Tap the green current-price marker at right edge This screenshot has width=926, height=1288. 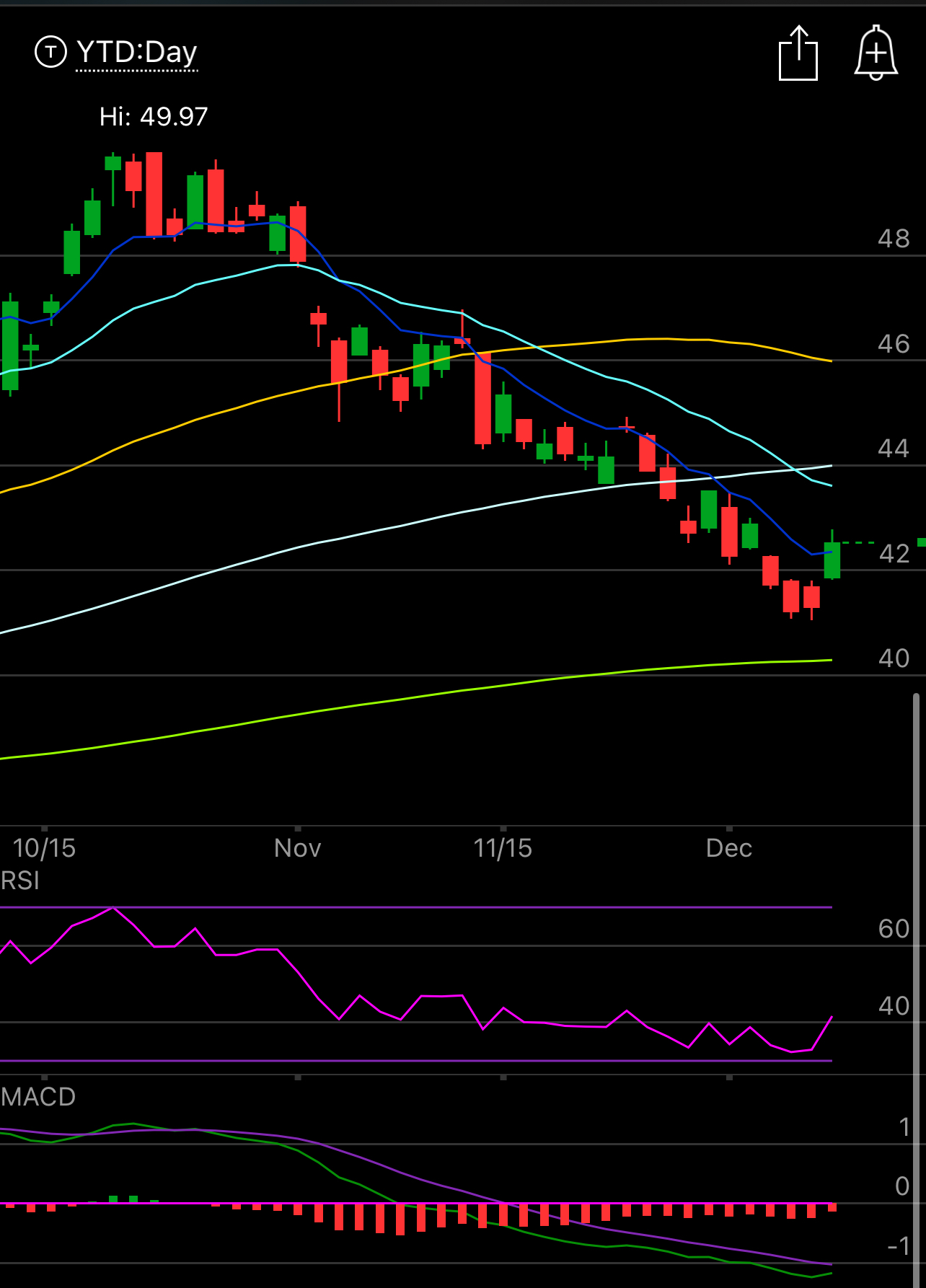coord(922,542)
